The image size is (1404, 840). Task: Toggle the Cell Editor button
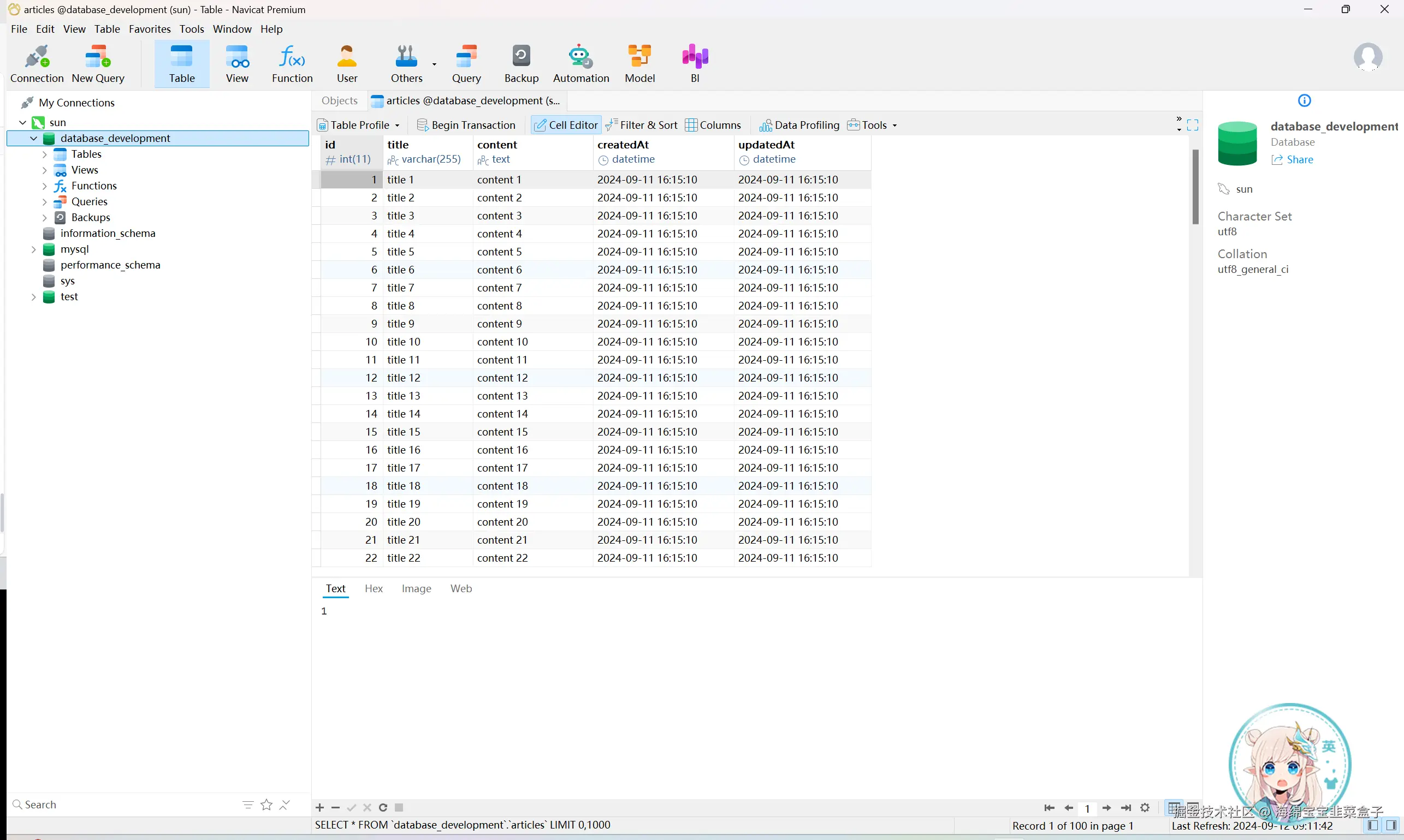[565, 125]
